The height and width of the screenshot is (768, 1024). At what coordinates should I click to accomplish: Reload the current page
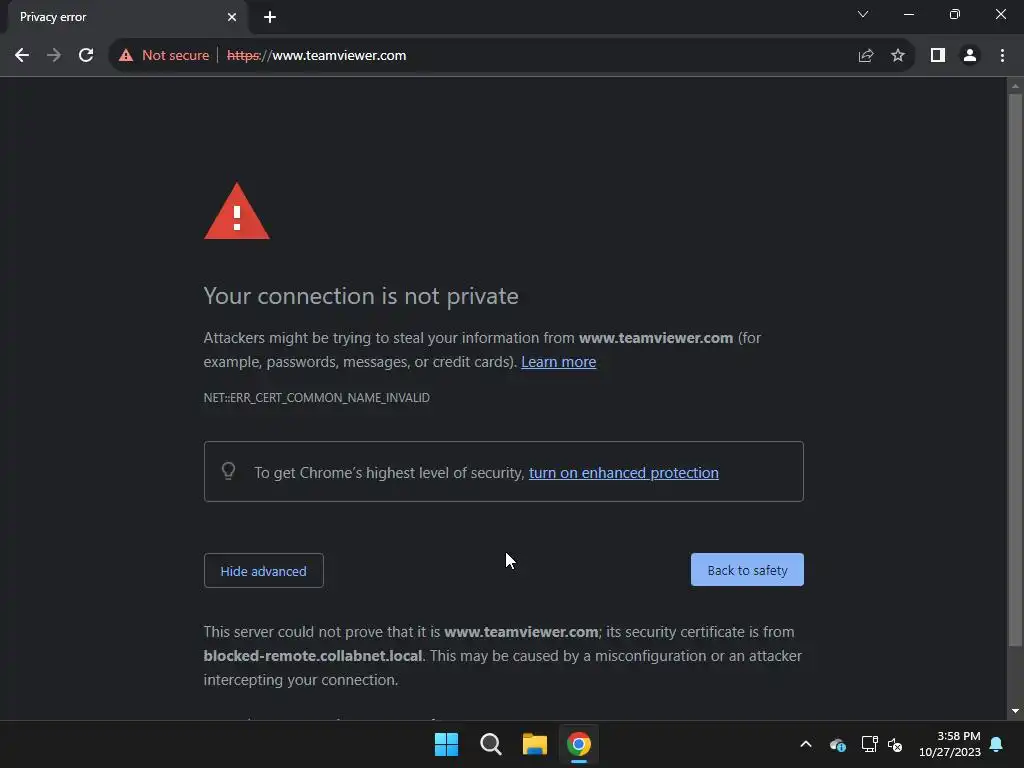[x=86, y=56]
